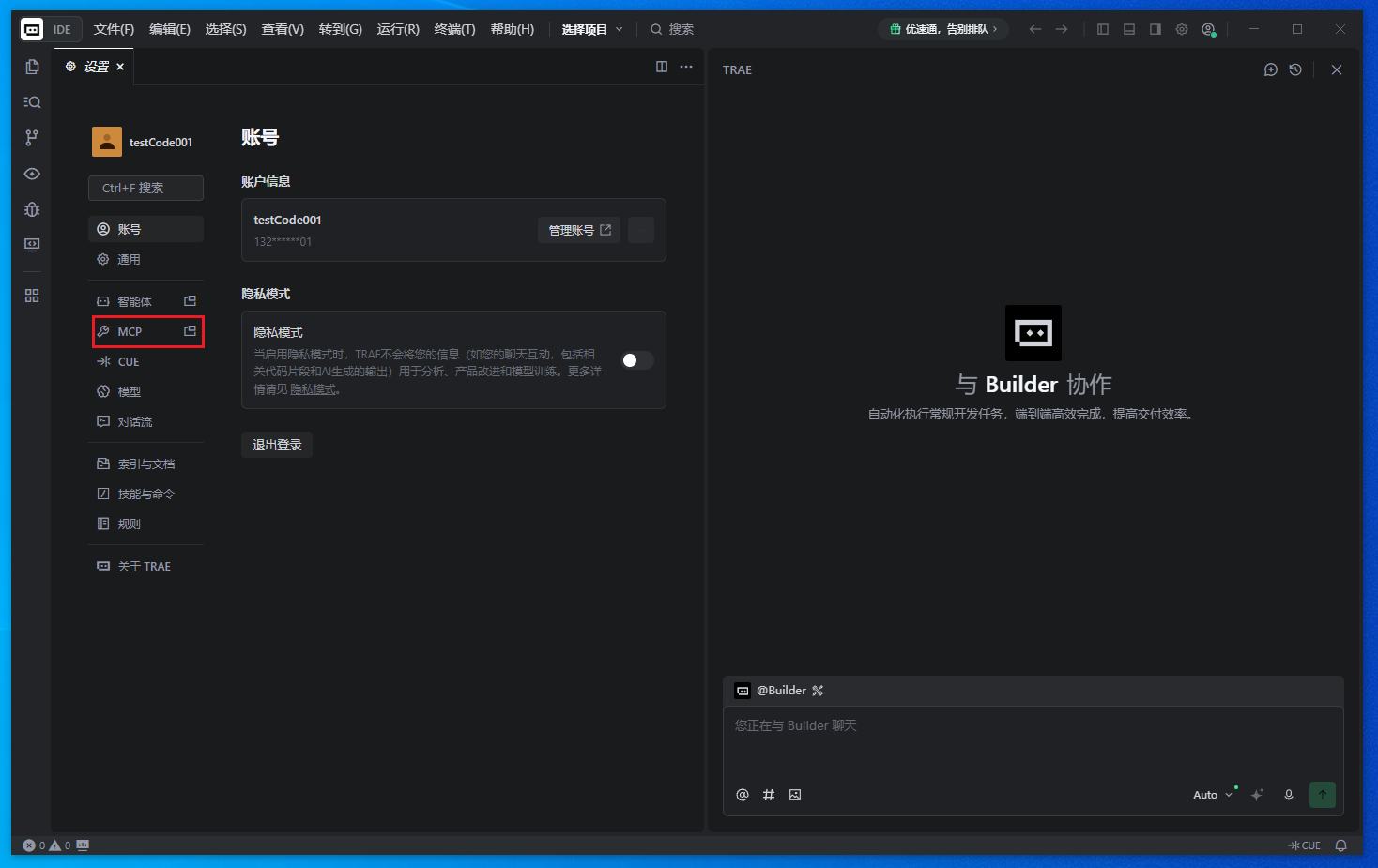Open the debug bug icon
Viewport: 1378px width, 868px height.
[x=32, y=209]
